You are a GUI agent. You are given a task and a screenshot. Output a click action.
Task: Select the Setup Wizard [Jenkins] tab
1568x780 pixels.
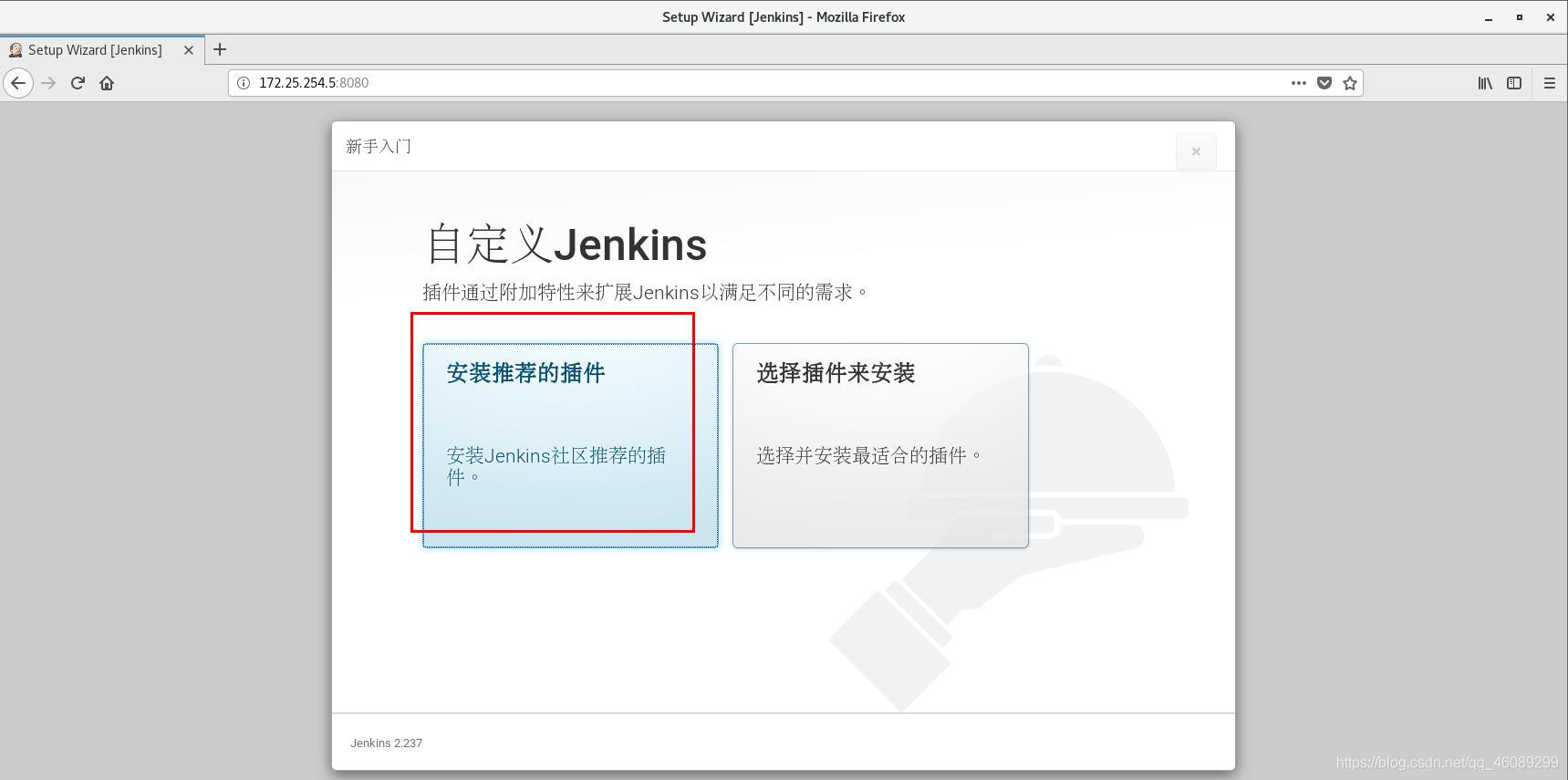point(101,50)
